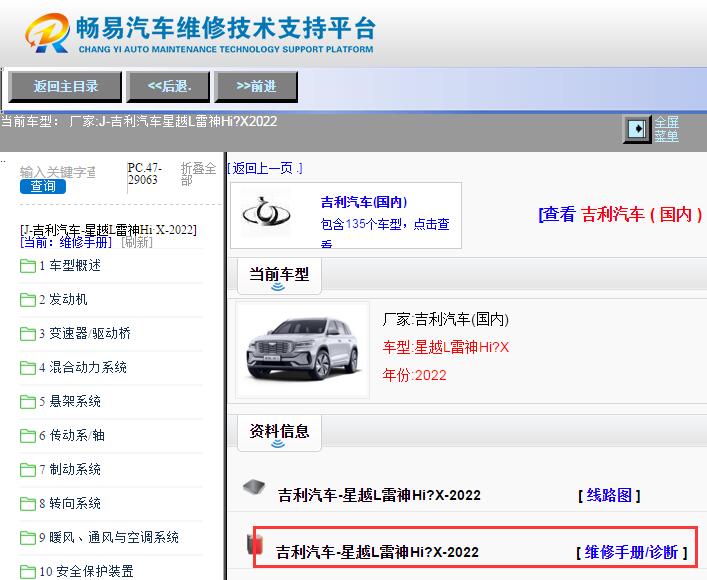Click the [当前：维修手册] link
Viewport: 707px width, 580px height.
click(x=66, y=242)
